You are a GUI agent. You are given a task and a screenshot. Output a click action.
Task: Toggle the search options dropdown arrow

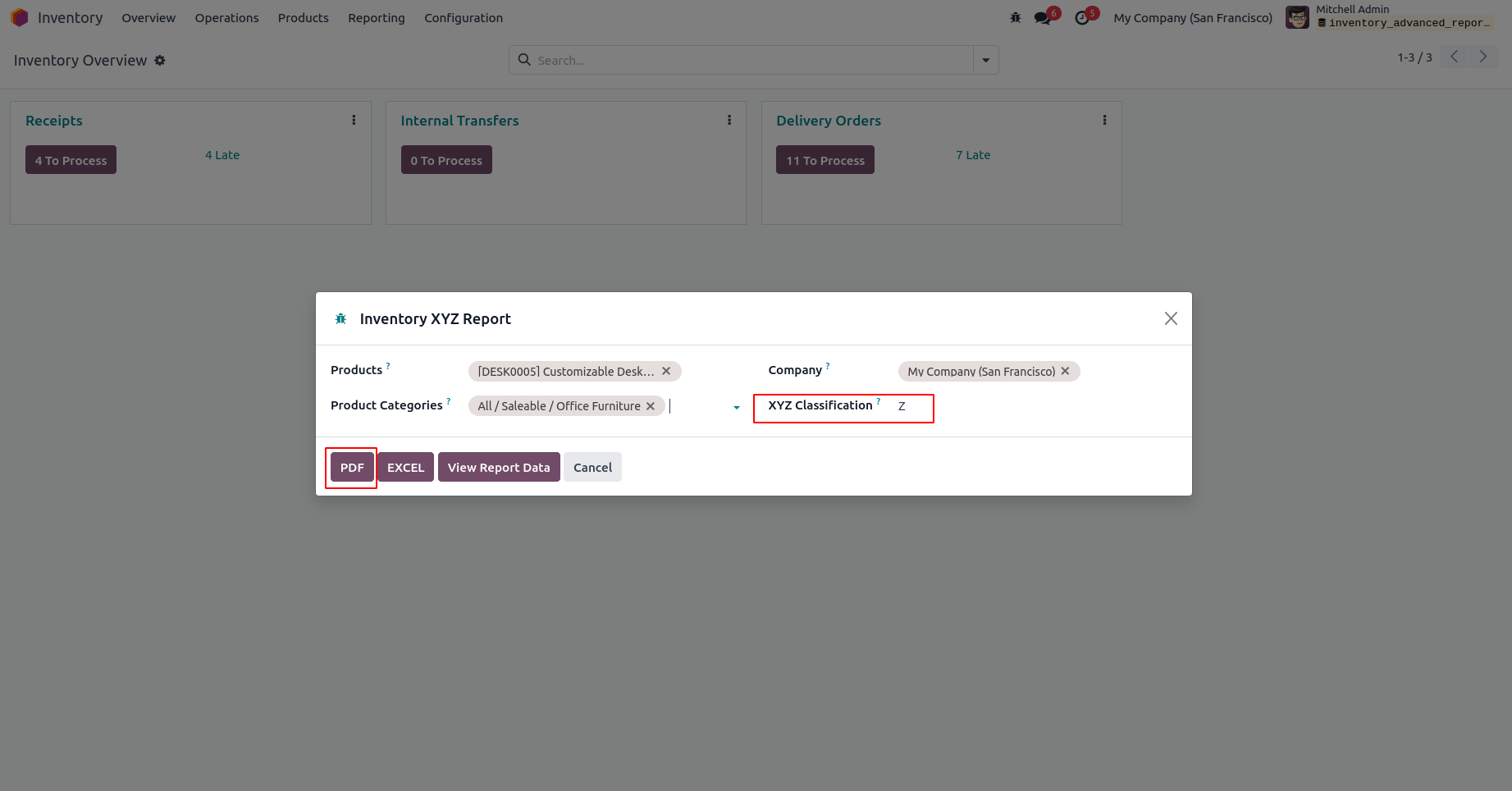(985, 60)
